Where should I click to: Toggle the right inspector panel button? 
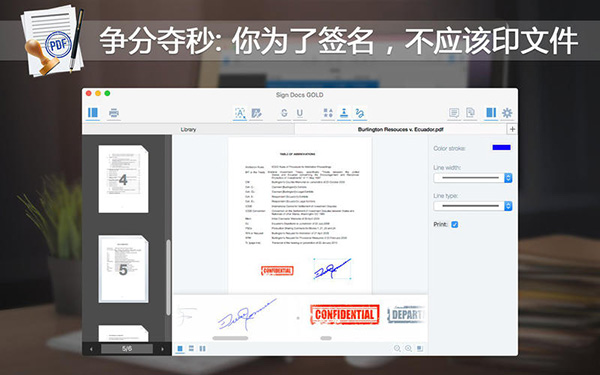(491, 113)
